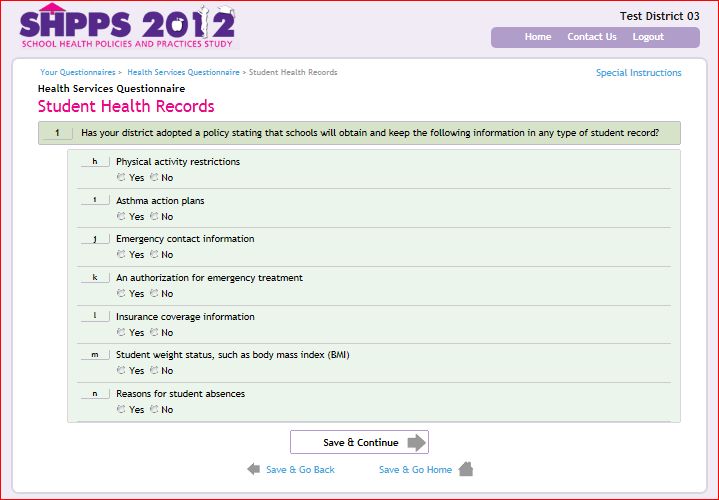Click the Save & Go Back link
The image size is (719, 500).
pyautogui.click(x=300, y=470)
